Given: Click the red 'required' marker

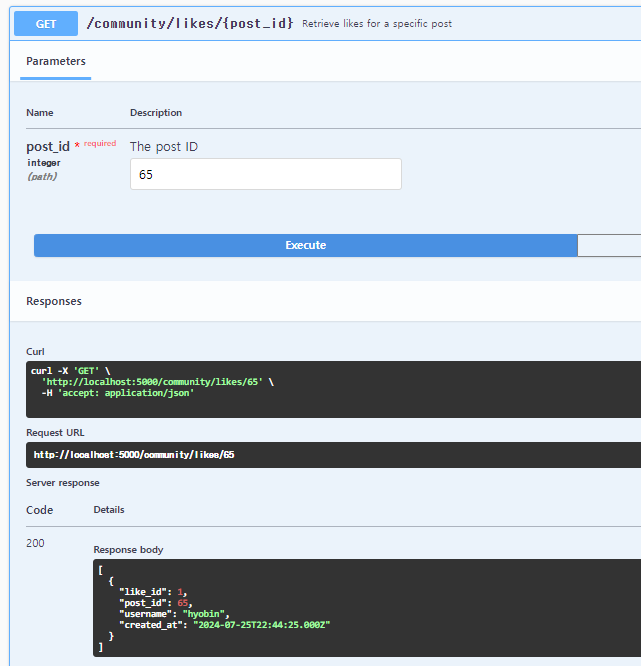Looking at the screenshot, I should [x=100, y=144].
